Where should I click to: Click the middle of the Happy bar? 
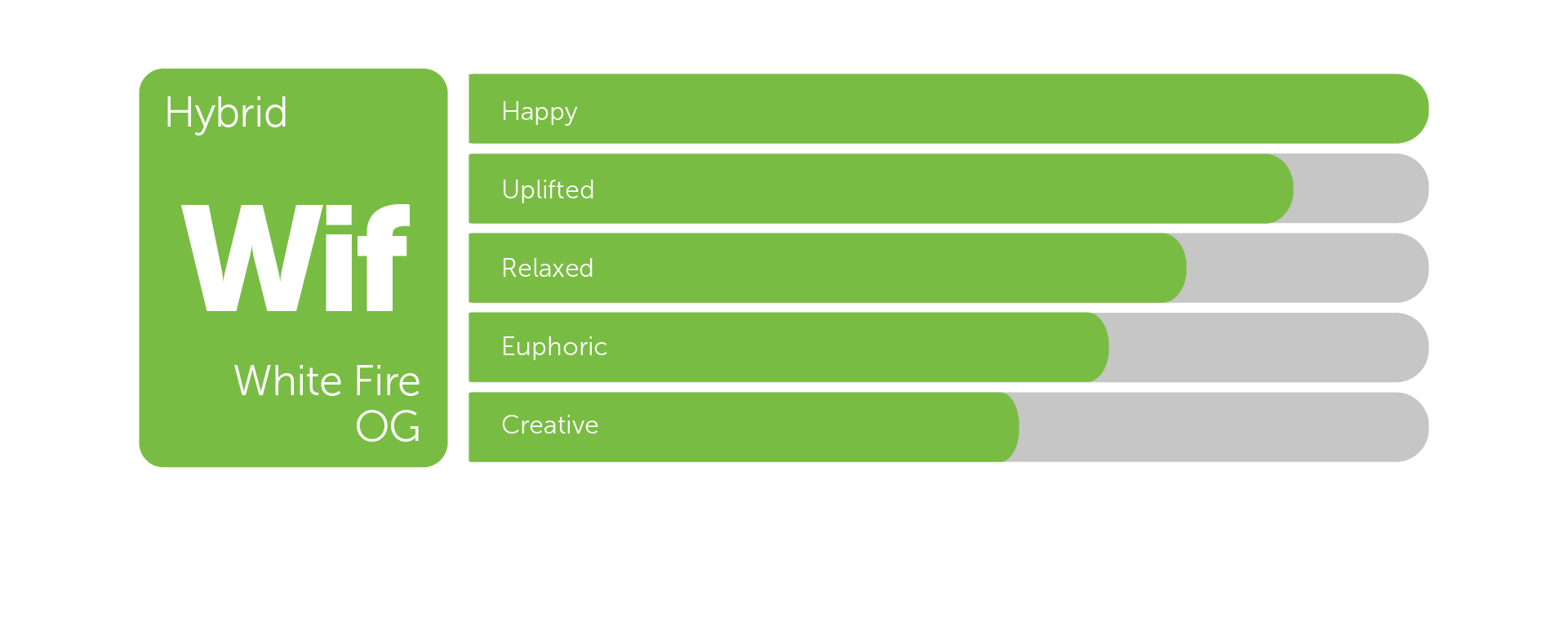point(948,109)
